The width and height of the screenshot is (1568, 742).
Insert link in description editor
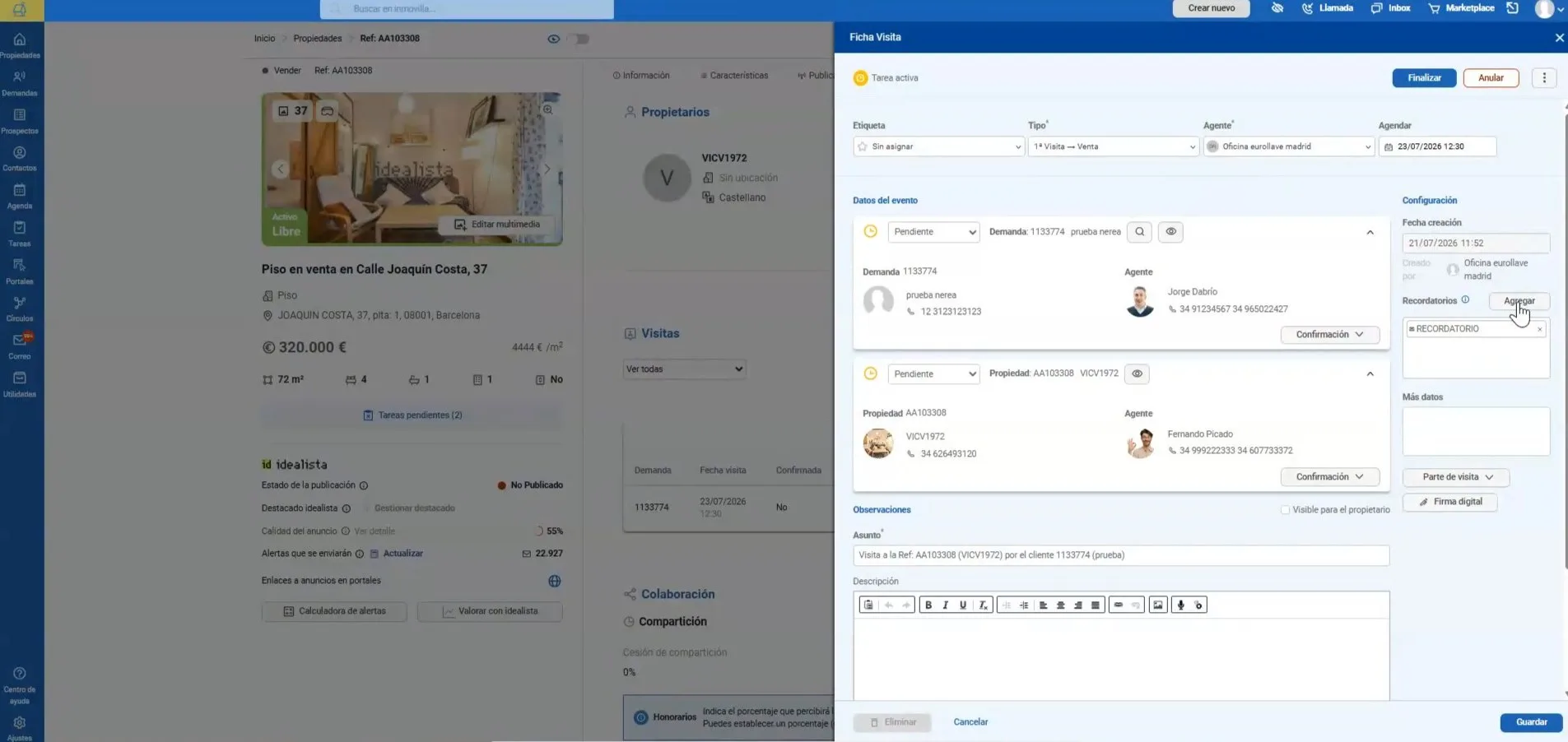click(1118, 605)
